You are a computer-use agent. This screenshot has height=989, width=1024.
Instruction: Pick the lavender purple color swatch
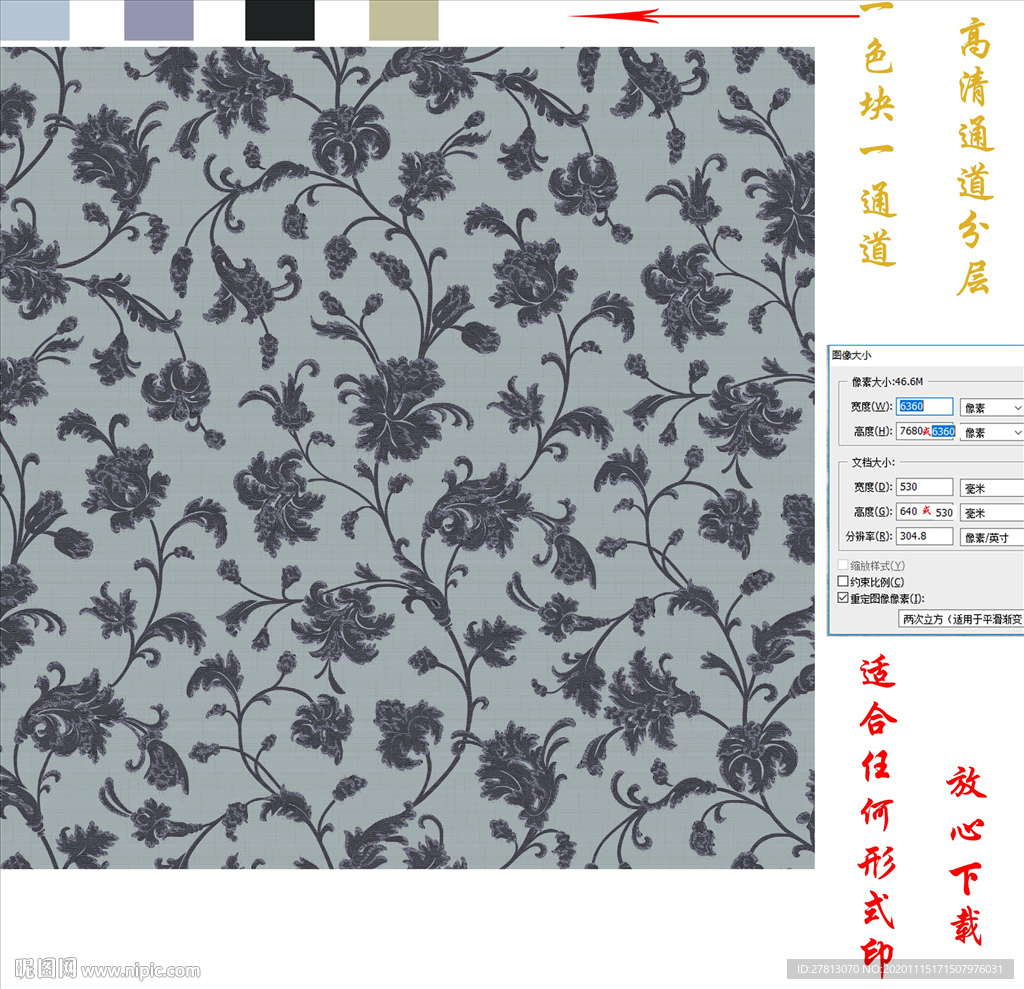(x=159, y=20)
